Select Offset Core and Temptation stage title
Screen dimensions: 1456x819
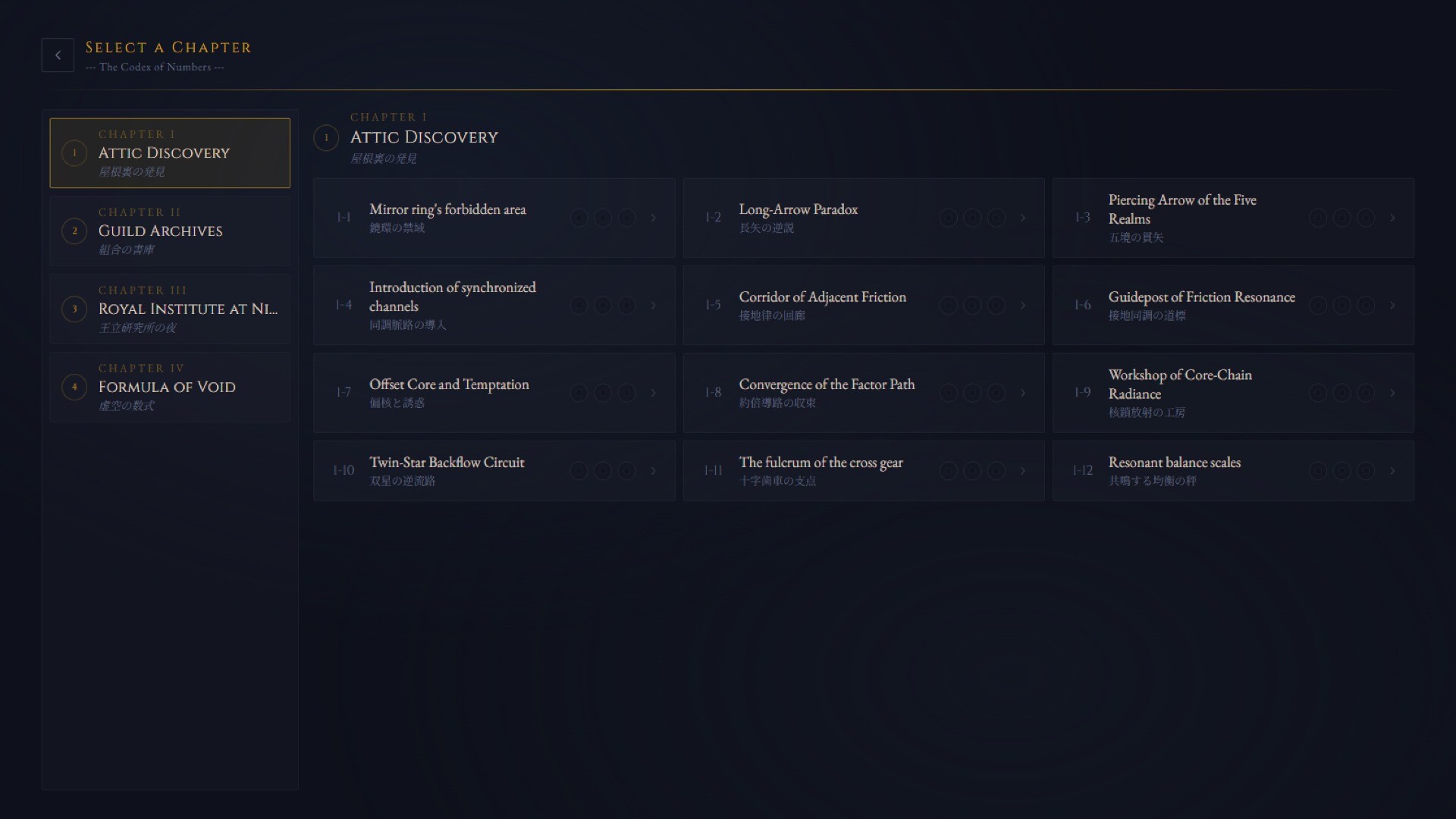tap(449, 384)
